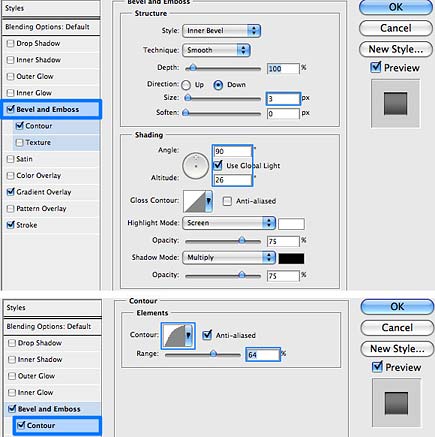Click the white Highlight Mode color swatch
This screenshot has width=435, height=437.
(x=291, y=224)
